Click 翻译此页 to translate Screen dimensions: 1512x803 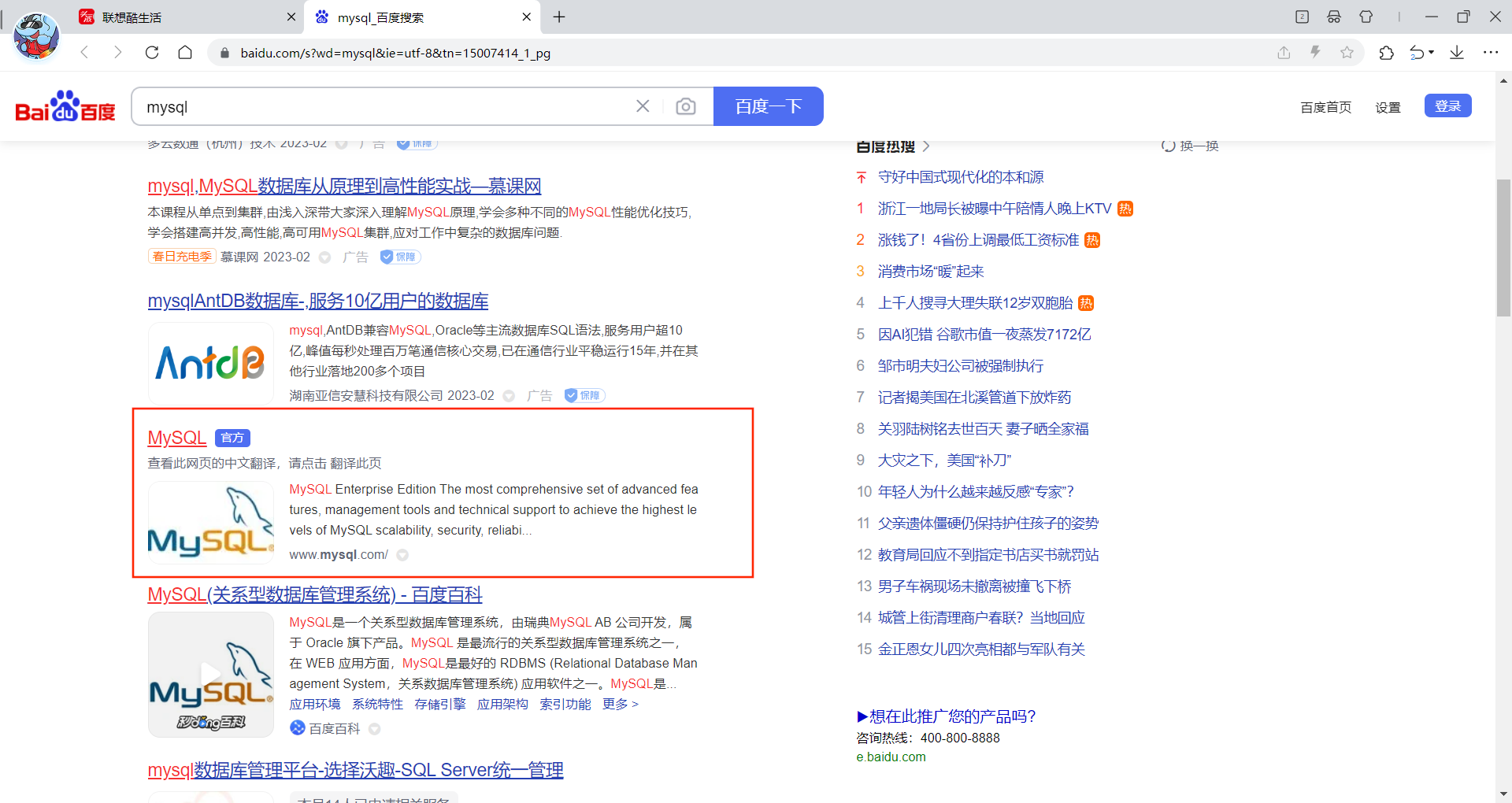[x=356, y=463]
